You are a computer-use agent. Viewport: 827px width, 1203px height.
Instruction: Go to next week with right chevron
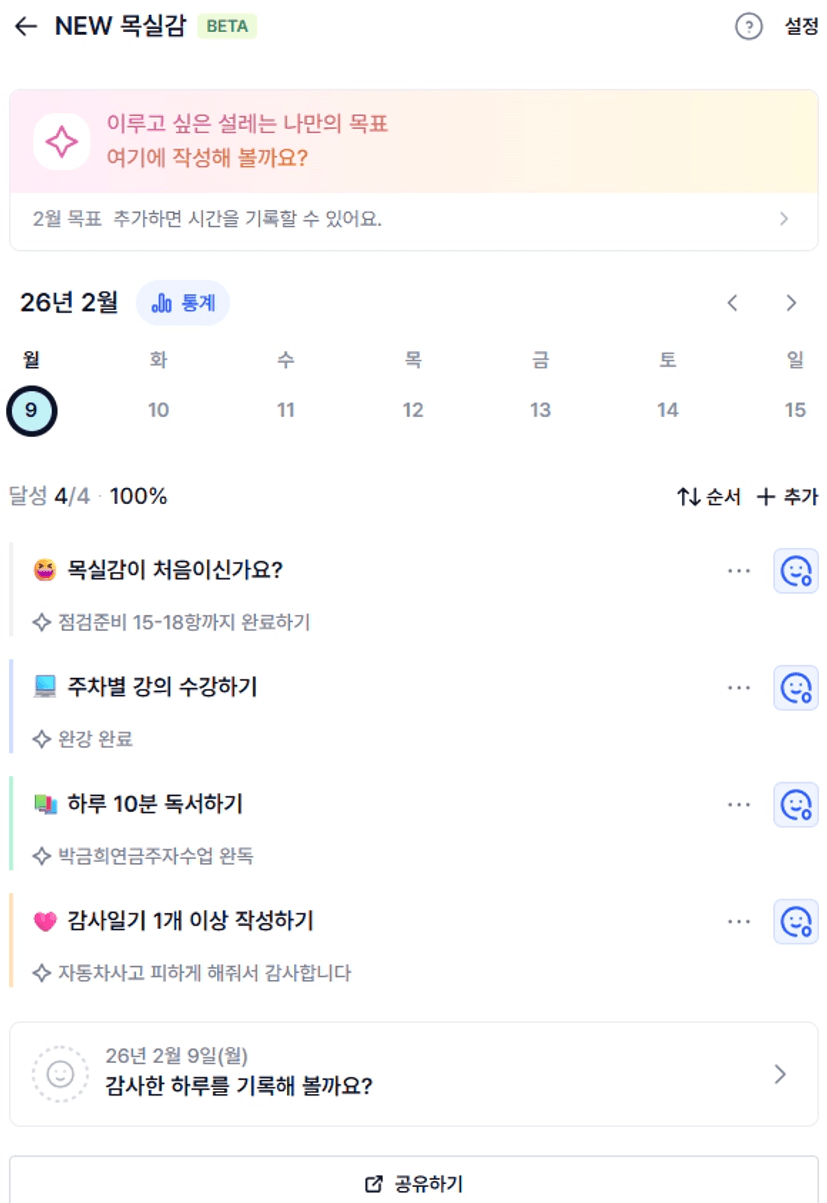(x=791, y=303)
